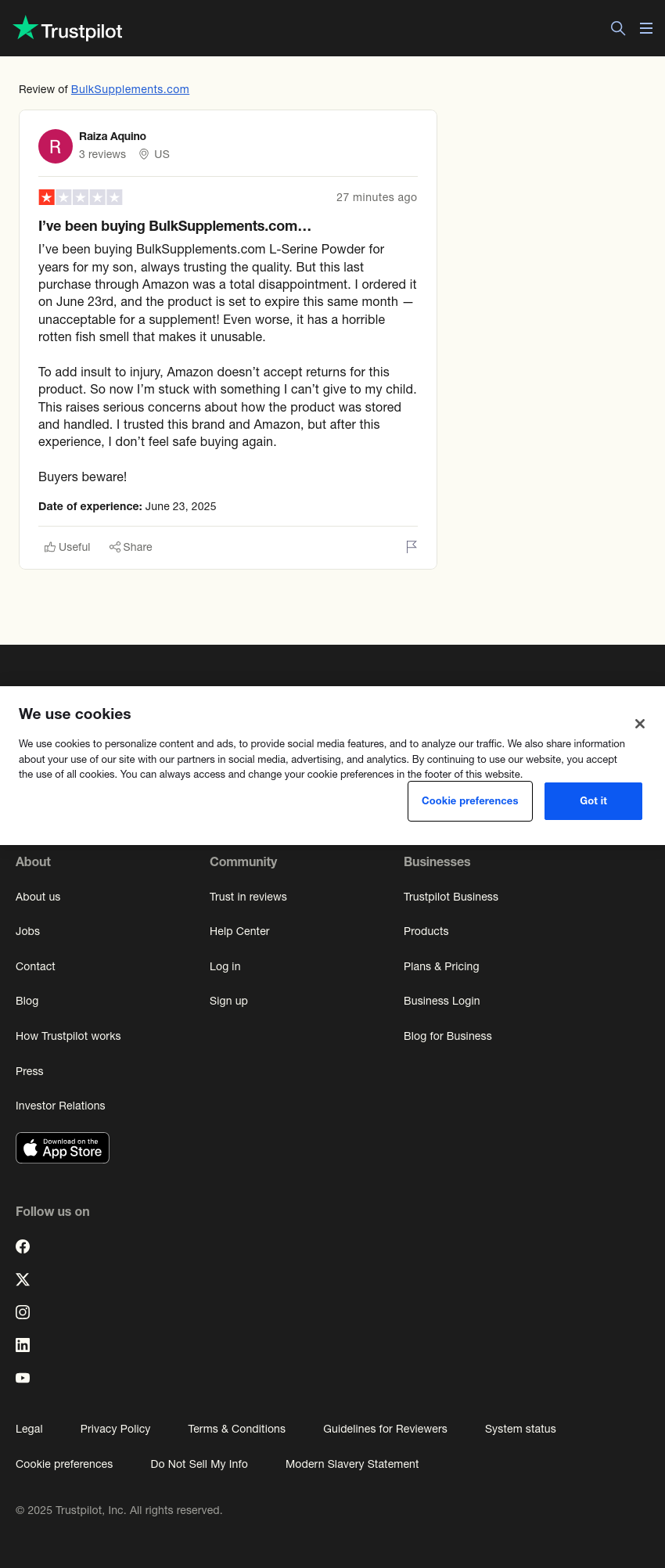Close the cookie banner with X

click(x=640, y=724)
